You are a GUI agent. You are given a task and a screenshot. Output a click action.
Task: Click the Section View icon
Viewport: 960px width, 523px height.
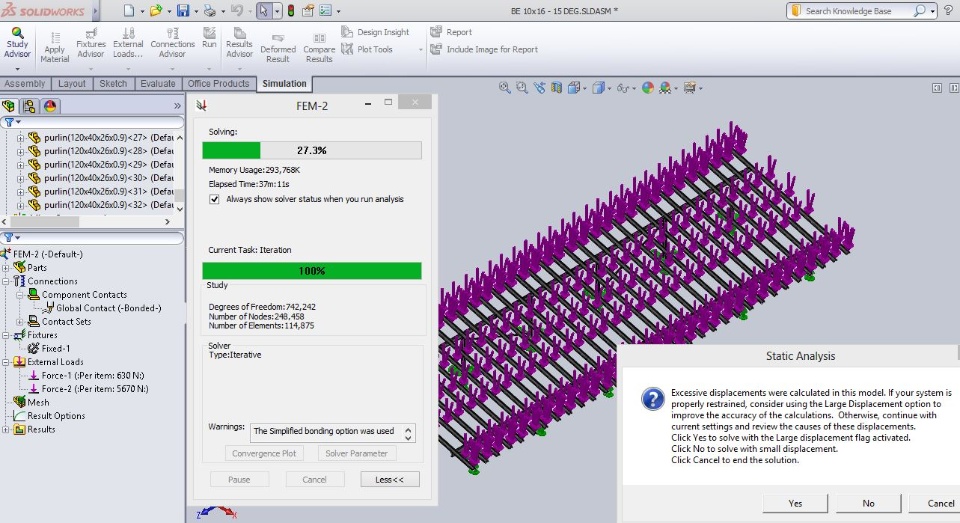[x=556, y=88]
